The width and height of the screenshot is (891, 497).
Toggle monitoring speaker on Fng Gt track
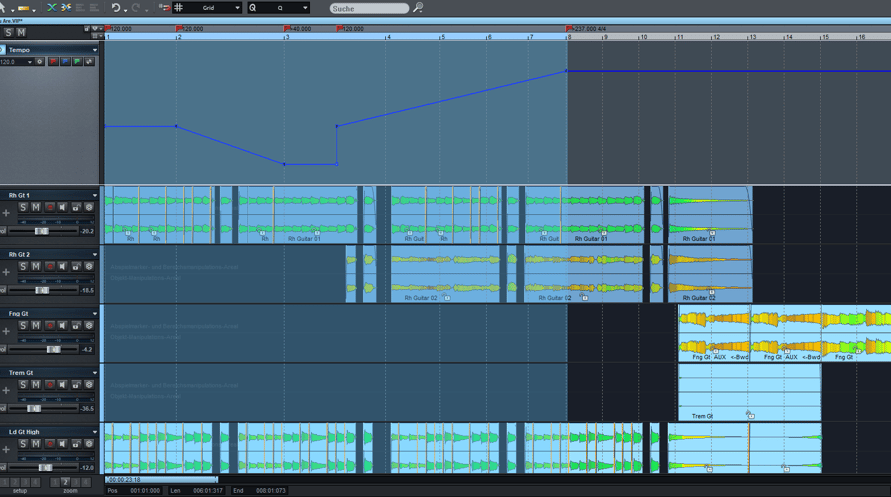[63, 325]
